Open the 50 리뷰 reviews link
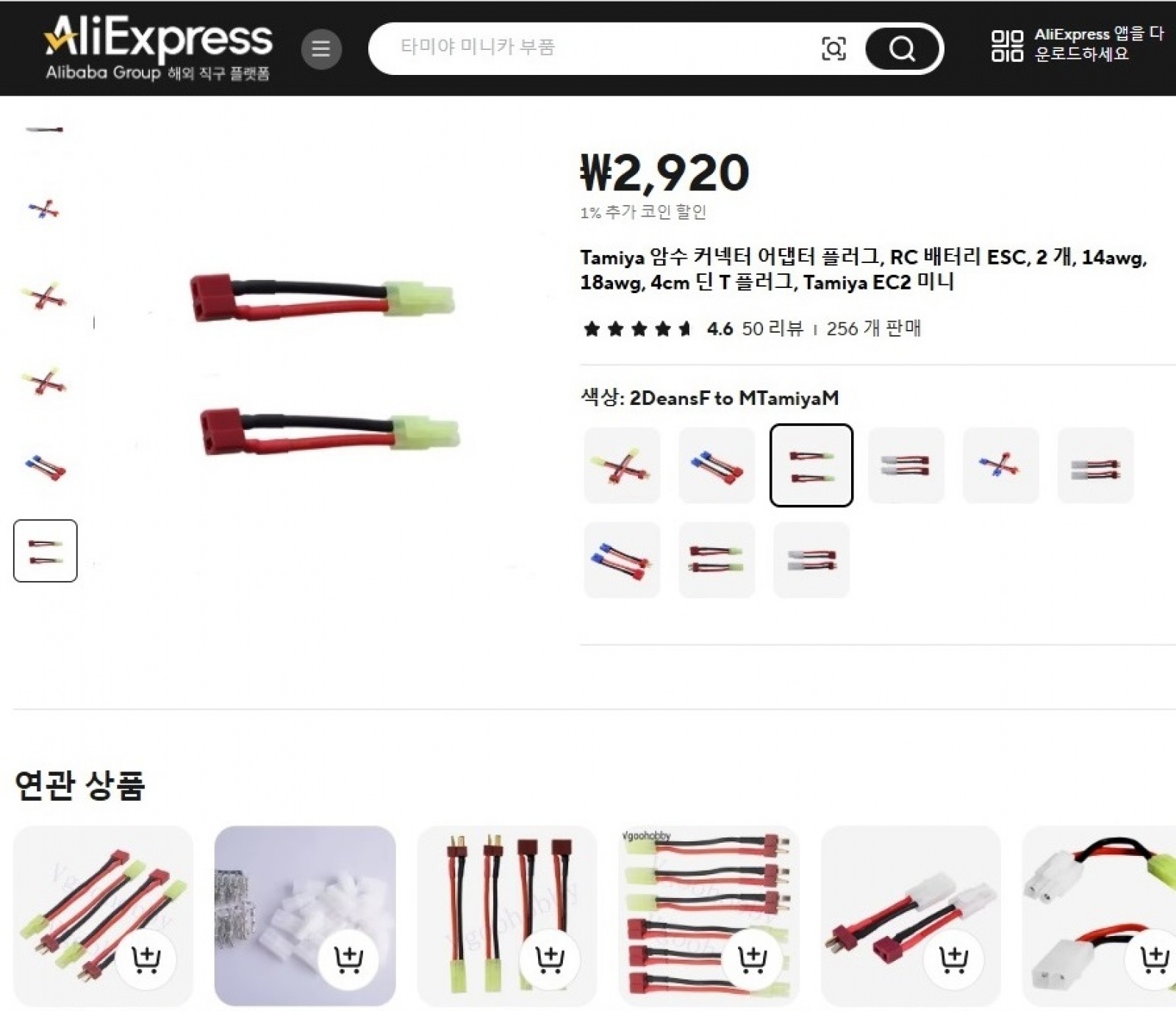This screenshot has height=1011, width=1176. pyautogui.click(x=772, y=328)
